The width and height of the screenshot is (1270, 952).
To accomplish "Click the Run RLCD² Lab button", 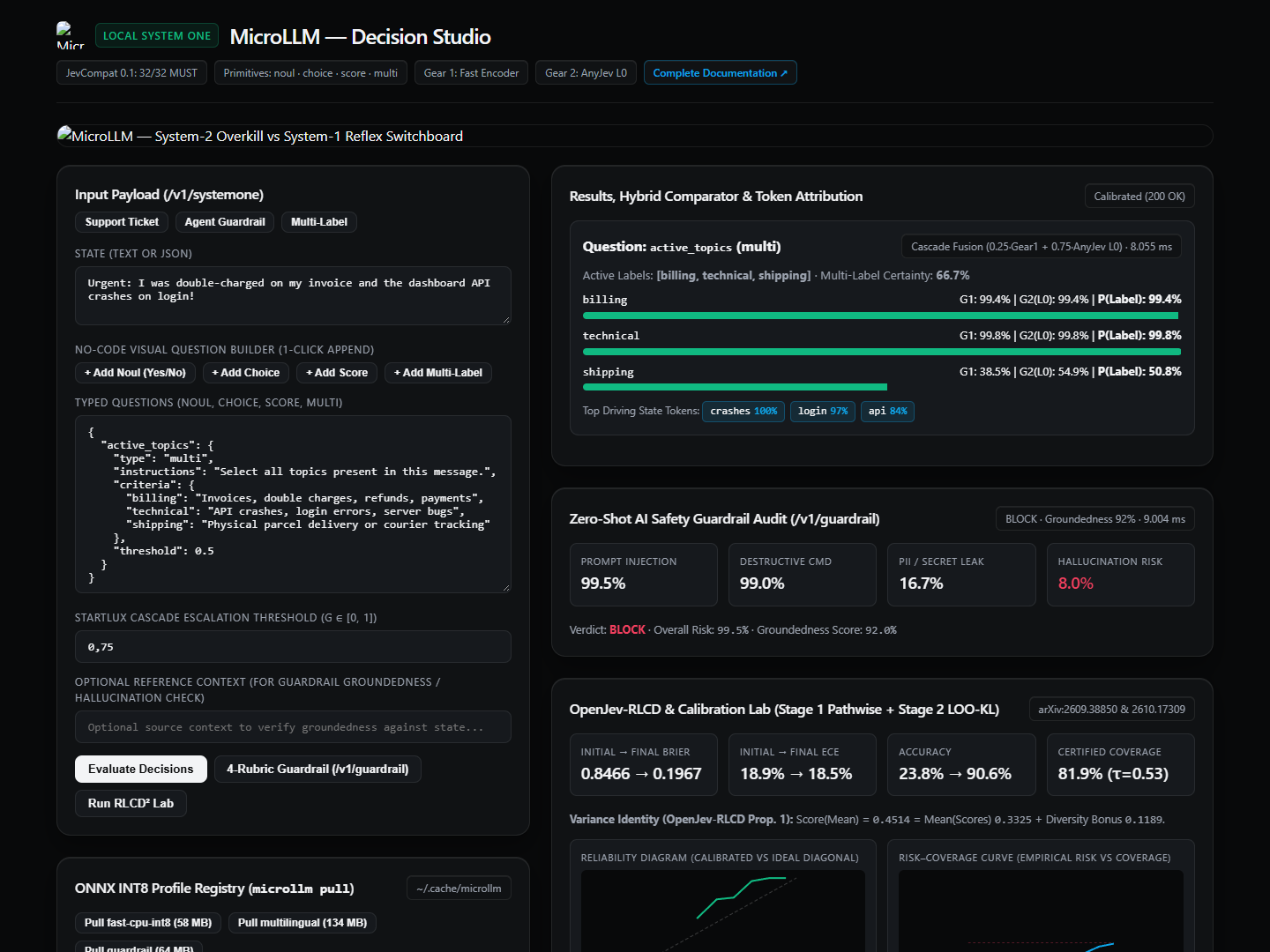I will pyautogui.click(x=131, y=803).
